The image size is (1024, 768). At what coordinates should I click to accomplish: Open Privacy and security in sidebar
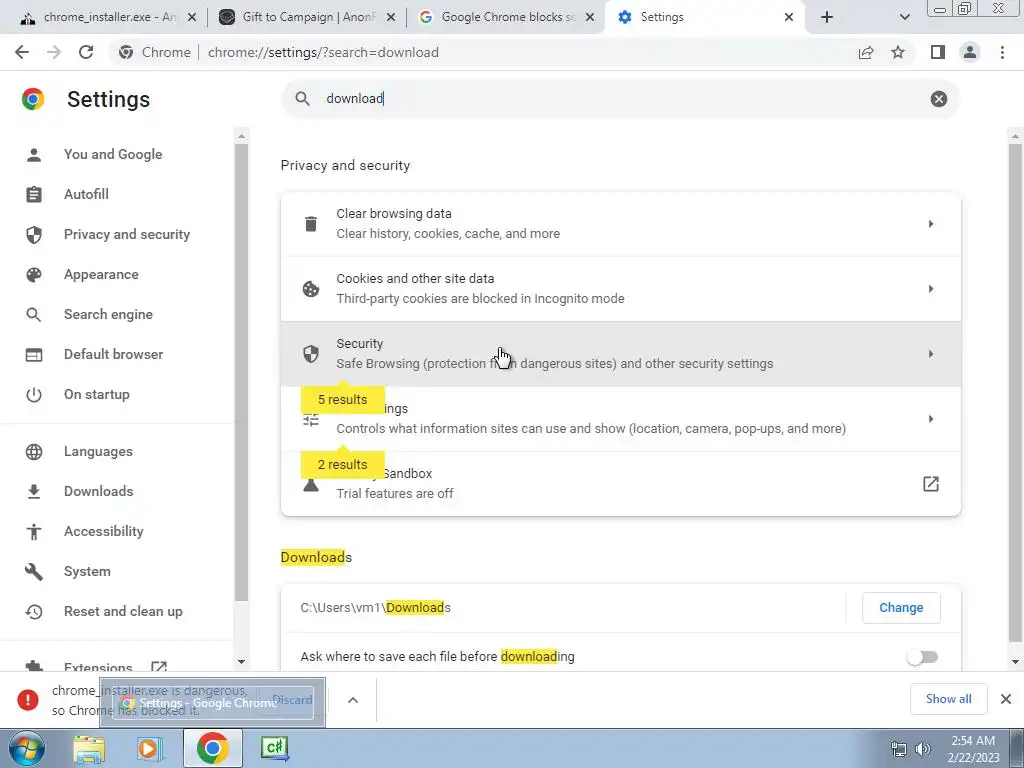click(x=127, y=234)
